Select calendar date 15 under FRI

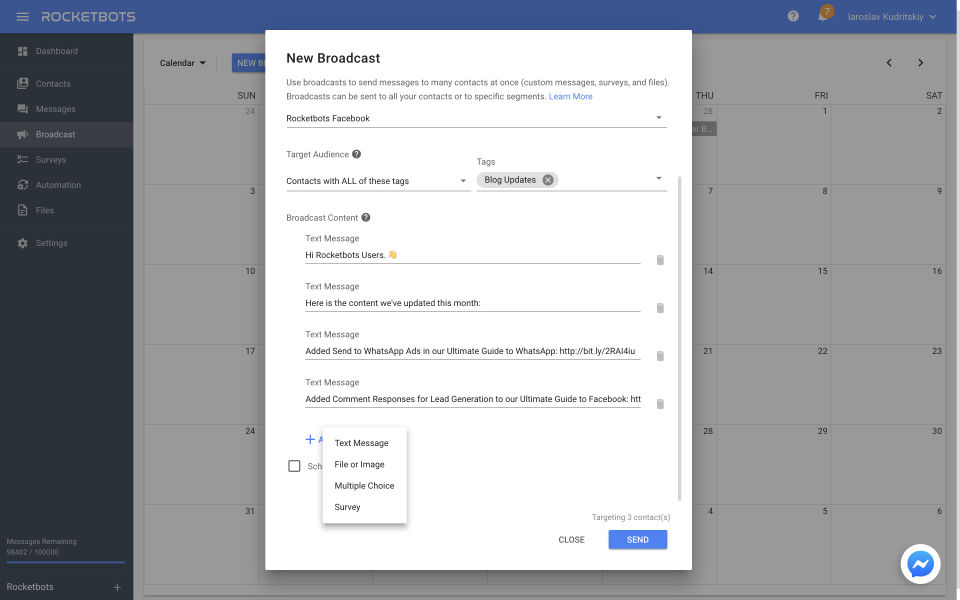pos(822,271)
